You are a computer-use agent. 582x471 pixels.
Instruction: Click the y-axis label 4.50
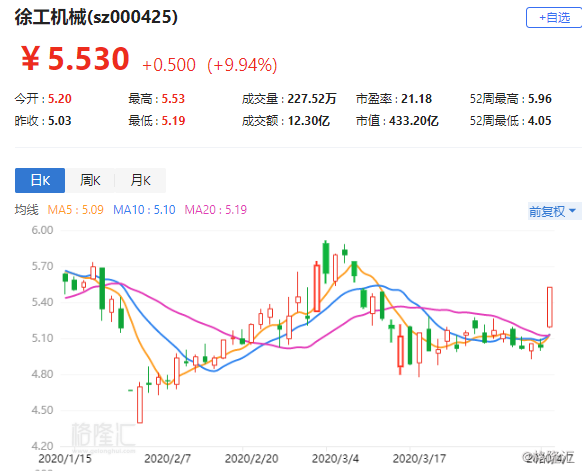point(42,410)
